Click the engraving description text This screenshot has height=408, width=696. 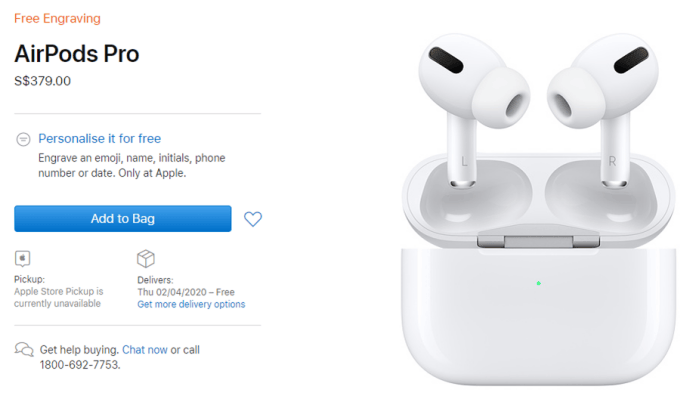(132, 166)
